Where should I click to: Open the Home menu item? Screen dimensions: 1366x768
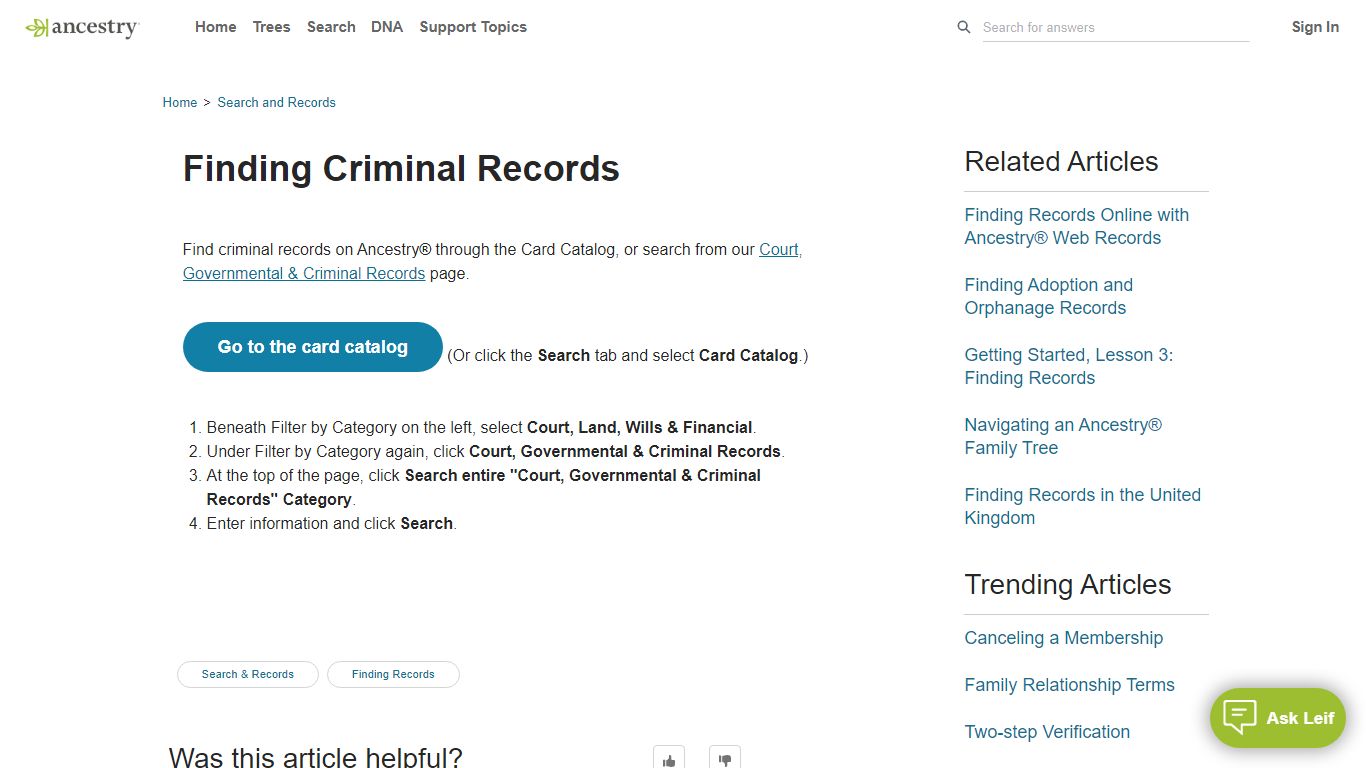[215, 27]
